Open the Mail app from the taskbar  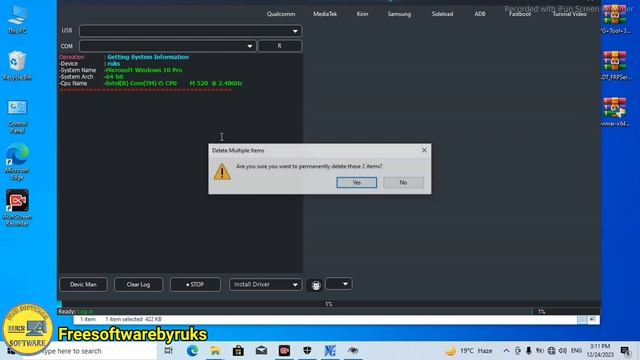point(261,351)
